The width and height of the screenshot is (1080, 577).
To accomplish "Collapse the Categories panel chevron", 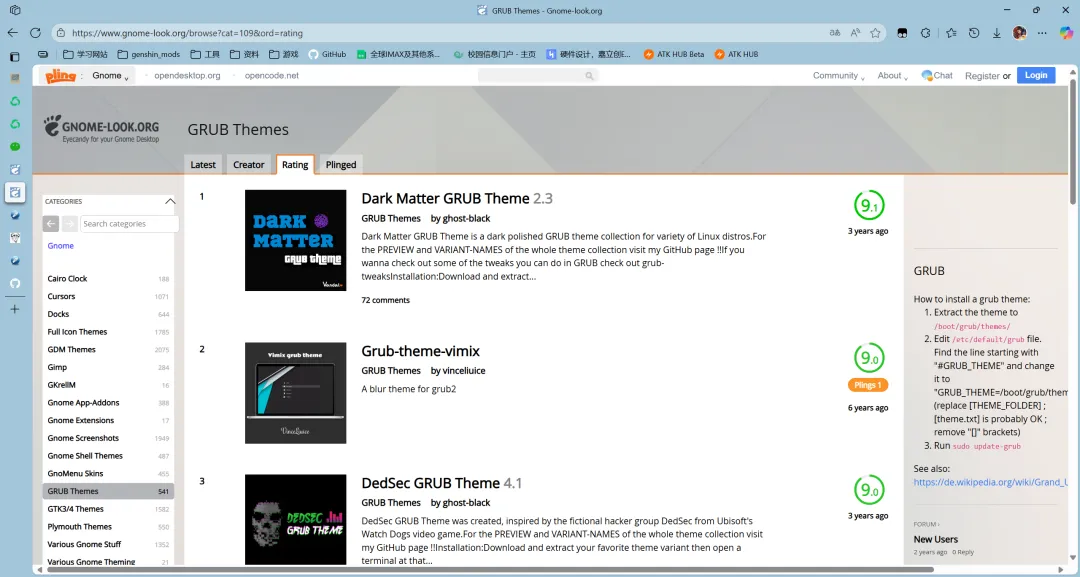I will [x=169, y=202].
